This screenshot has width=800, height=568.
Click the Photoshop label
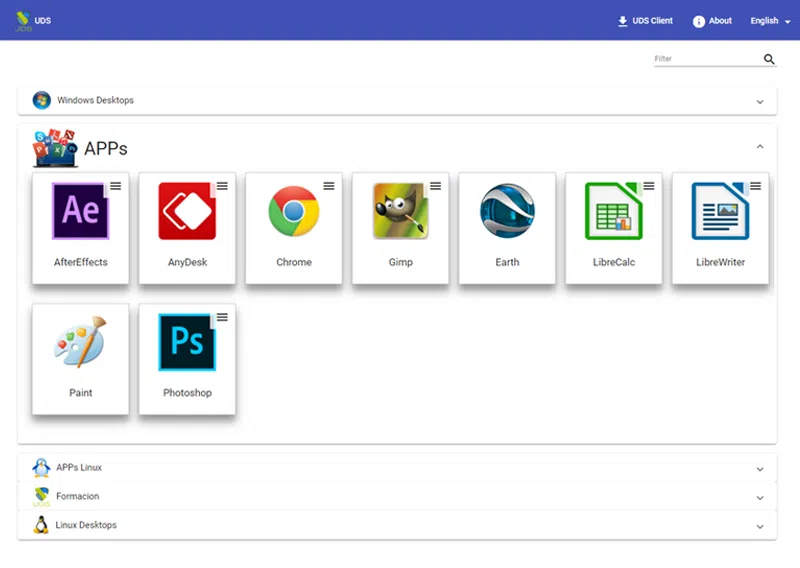point(187,393)
